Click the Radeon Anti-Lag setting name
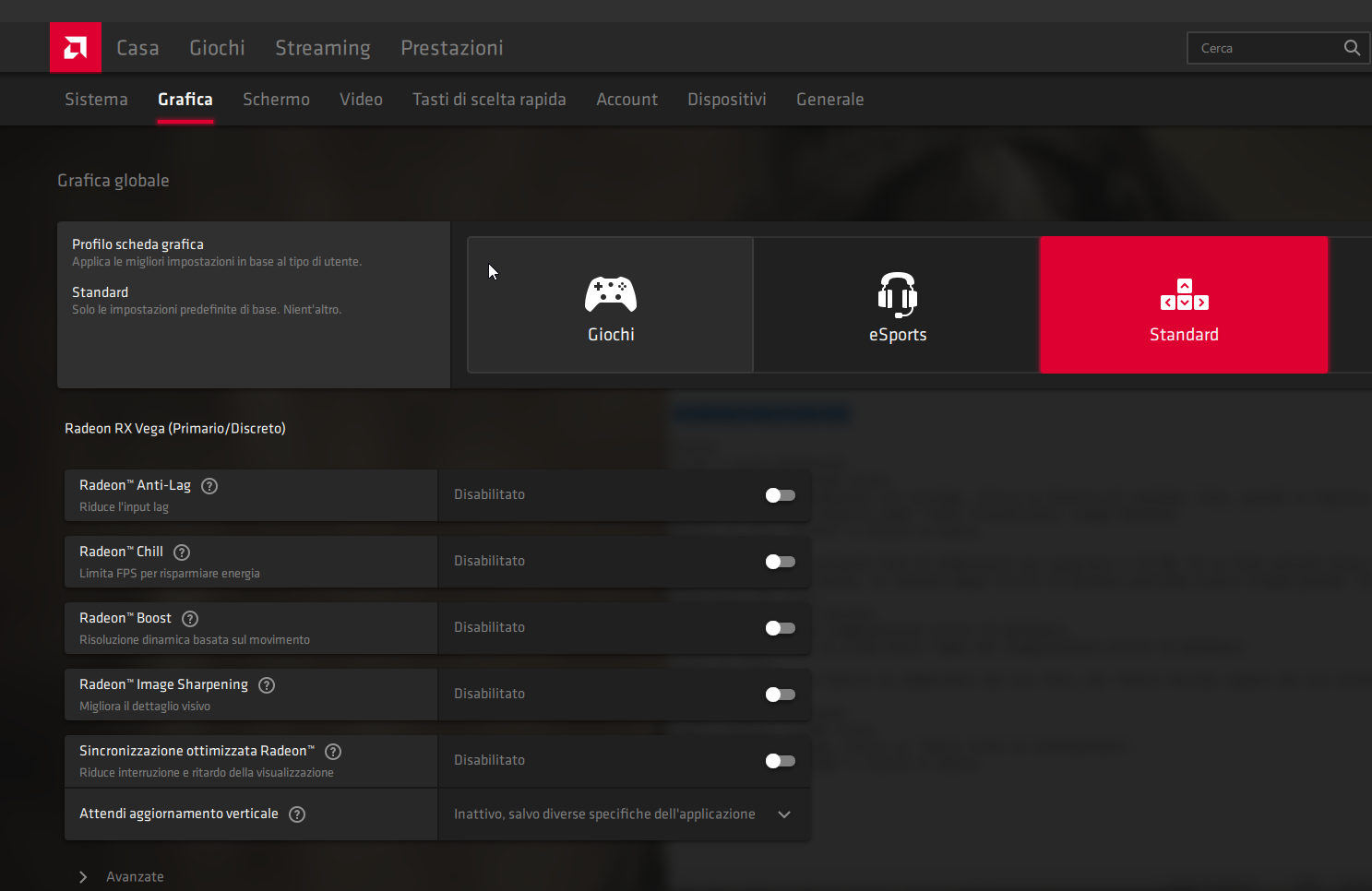1372x891 pixels. point(136,485)
